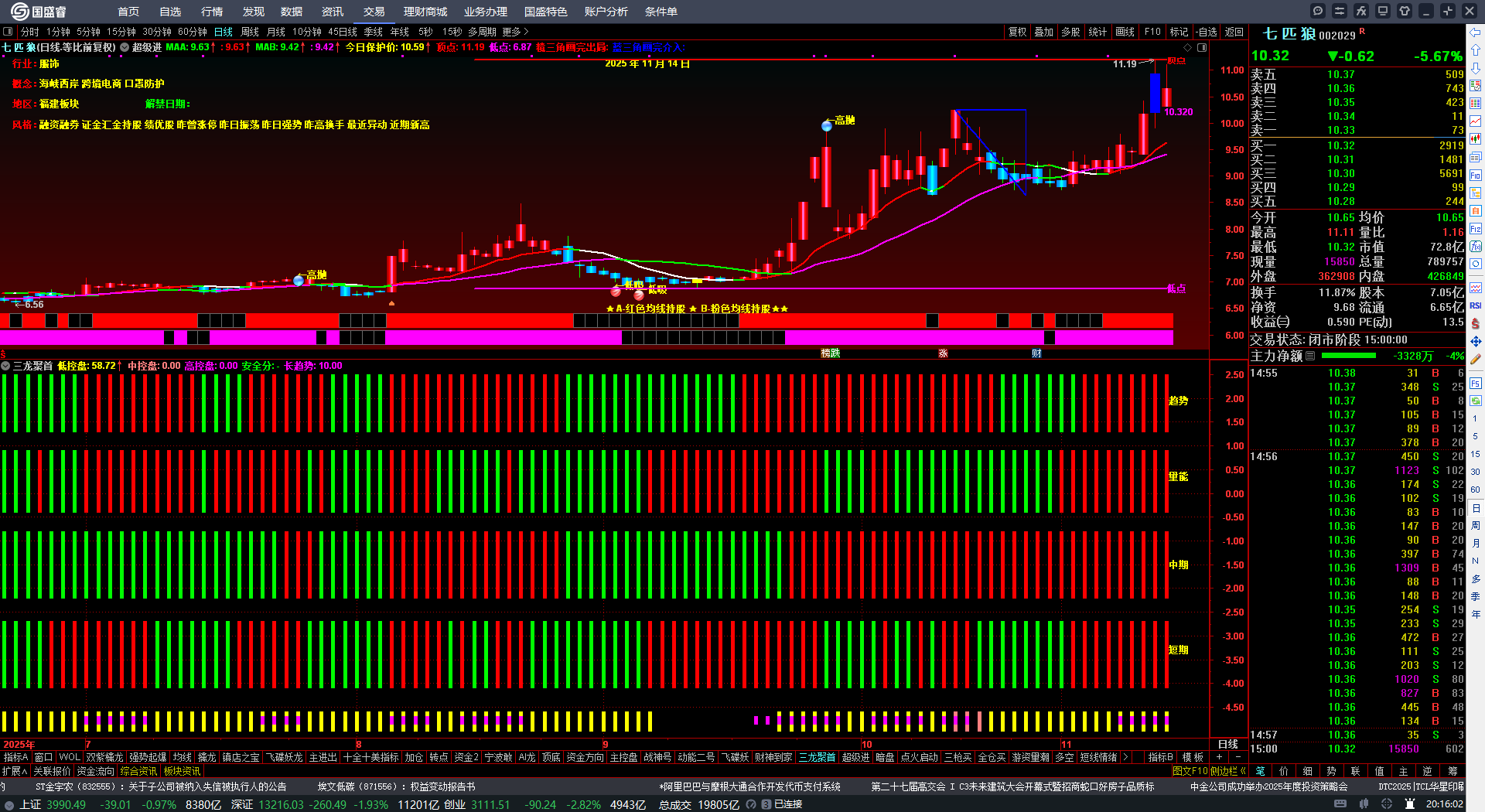Screen dimensions: 1485x812
Task: Open the settings sliders icon in title bar
Action: (1340, 11)
